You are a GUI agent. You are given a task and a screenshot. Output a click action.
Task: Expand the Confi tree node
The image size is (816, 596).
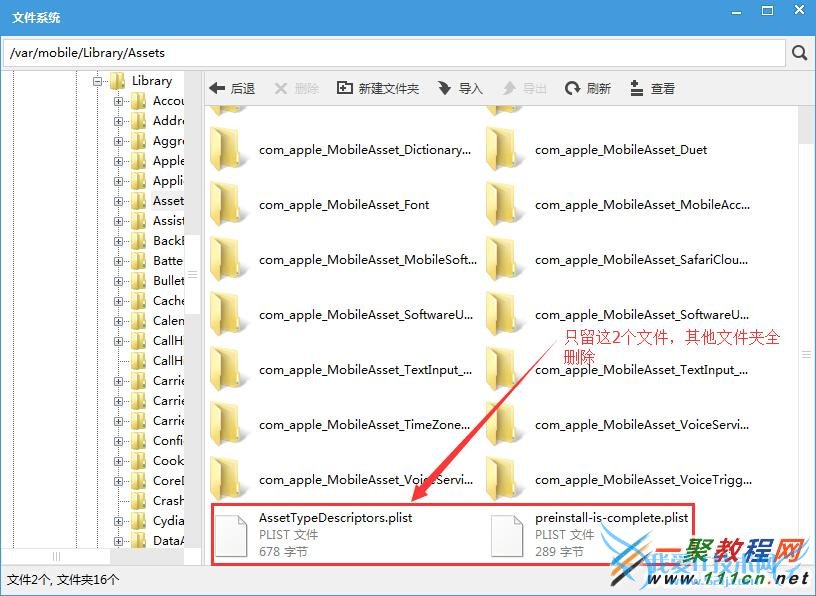click(x=118, y=441)
